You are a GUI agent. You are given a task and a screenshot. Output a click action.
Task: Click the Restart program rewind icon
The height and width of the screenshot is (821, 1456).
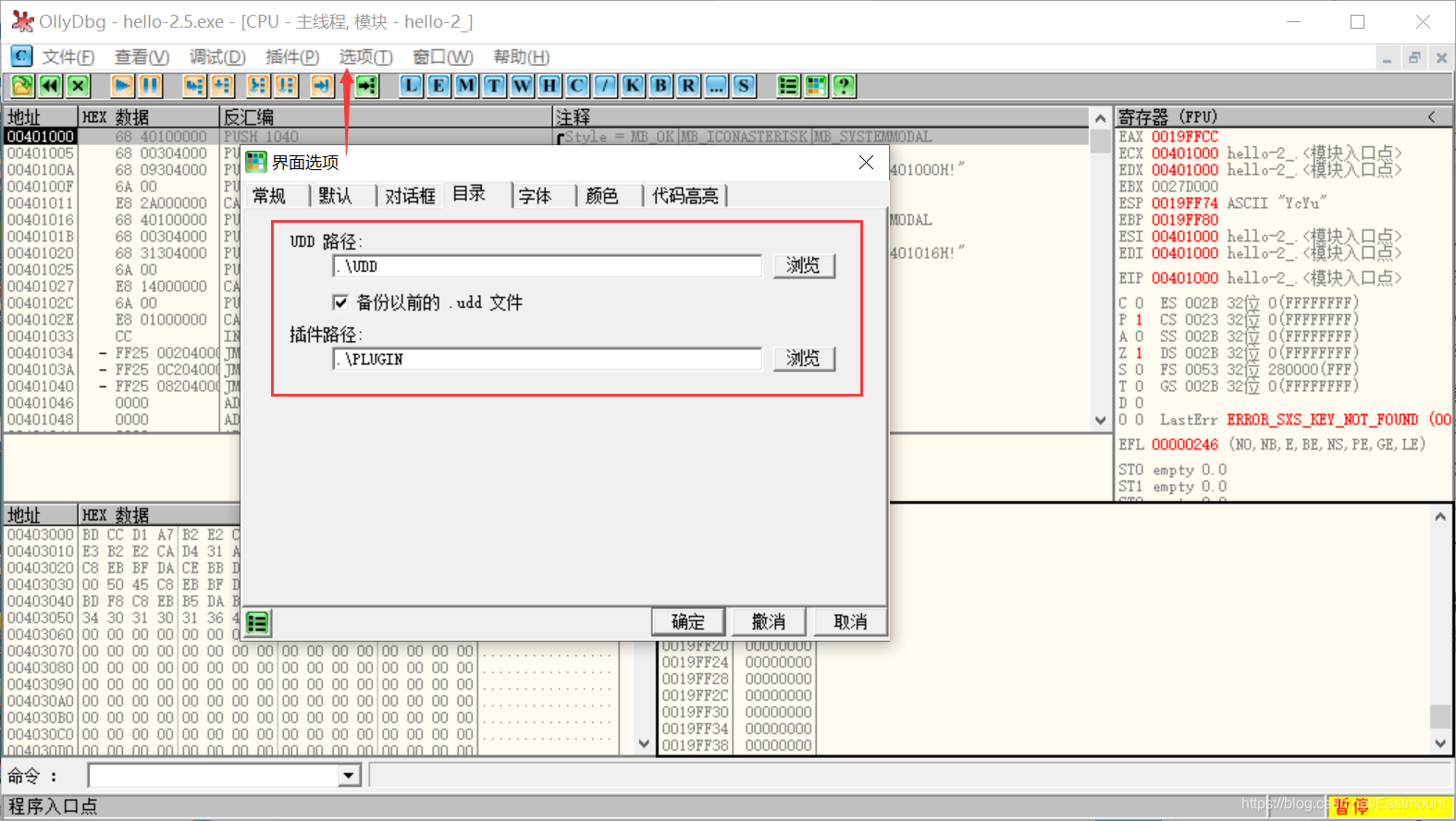[x=50, y=86]
